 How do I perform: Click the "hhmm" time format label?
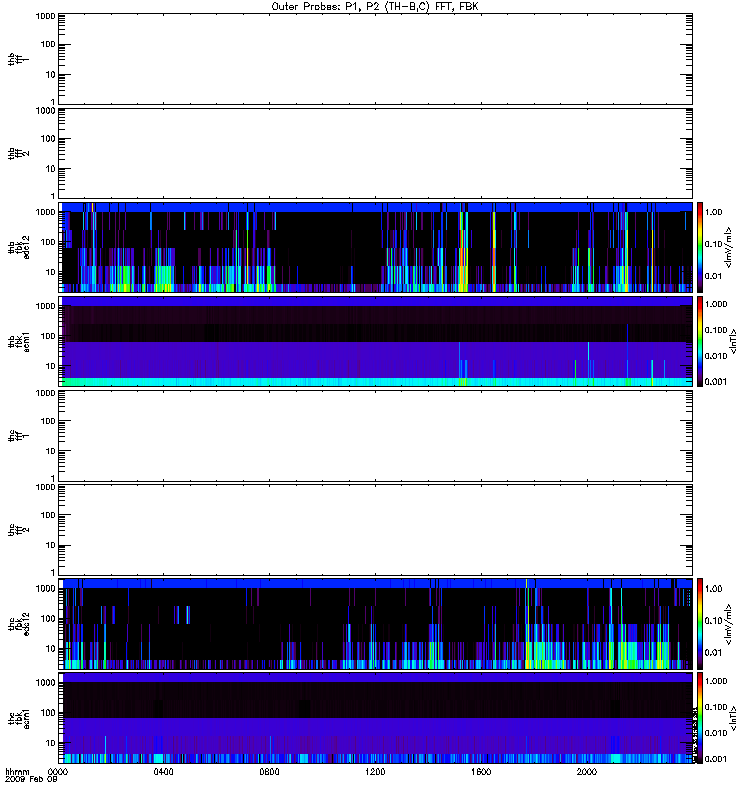17,772
